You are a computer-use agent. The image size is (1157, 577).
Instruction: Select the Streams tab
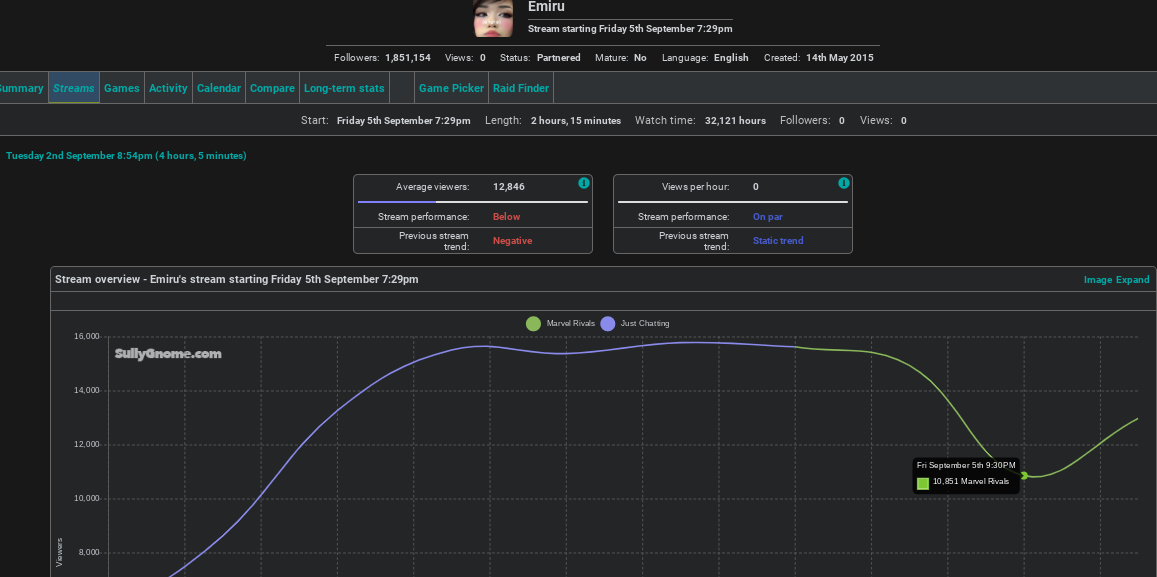tap(74, 88)
